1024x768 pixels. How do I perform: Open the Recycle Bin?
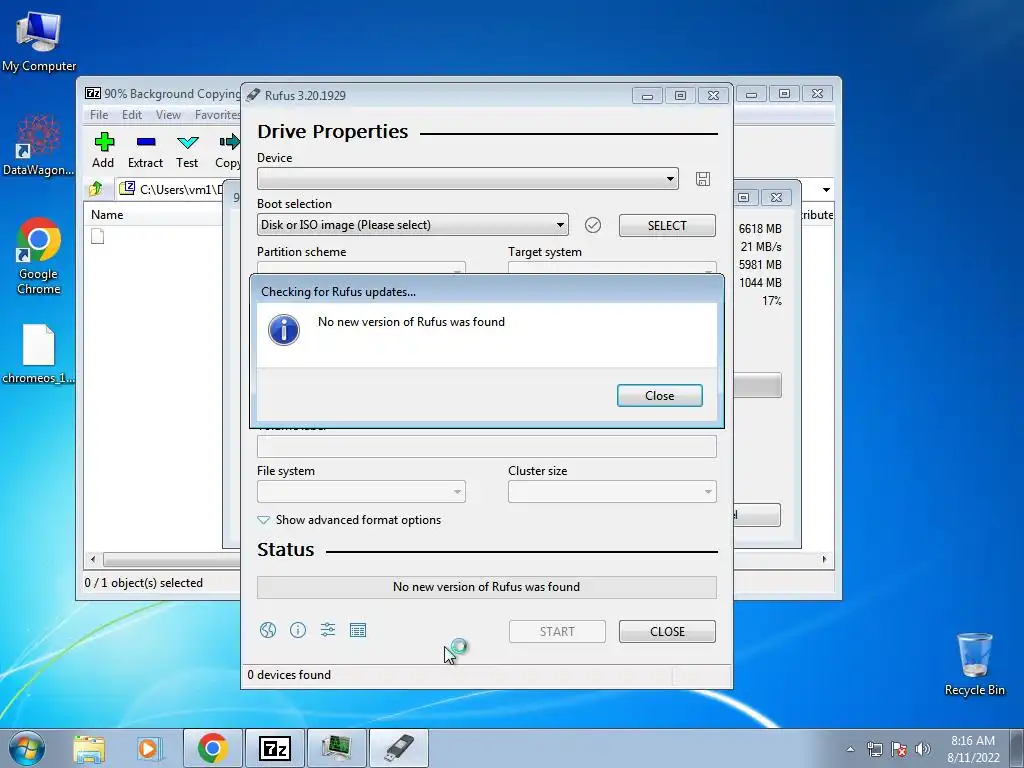point(974,664)
